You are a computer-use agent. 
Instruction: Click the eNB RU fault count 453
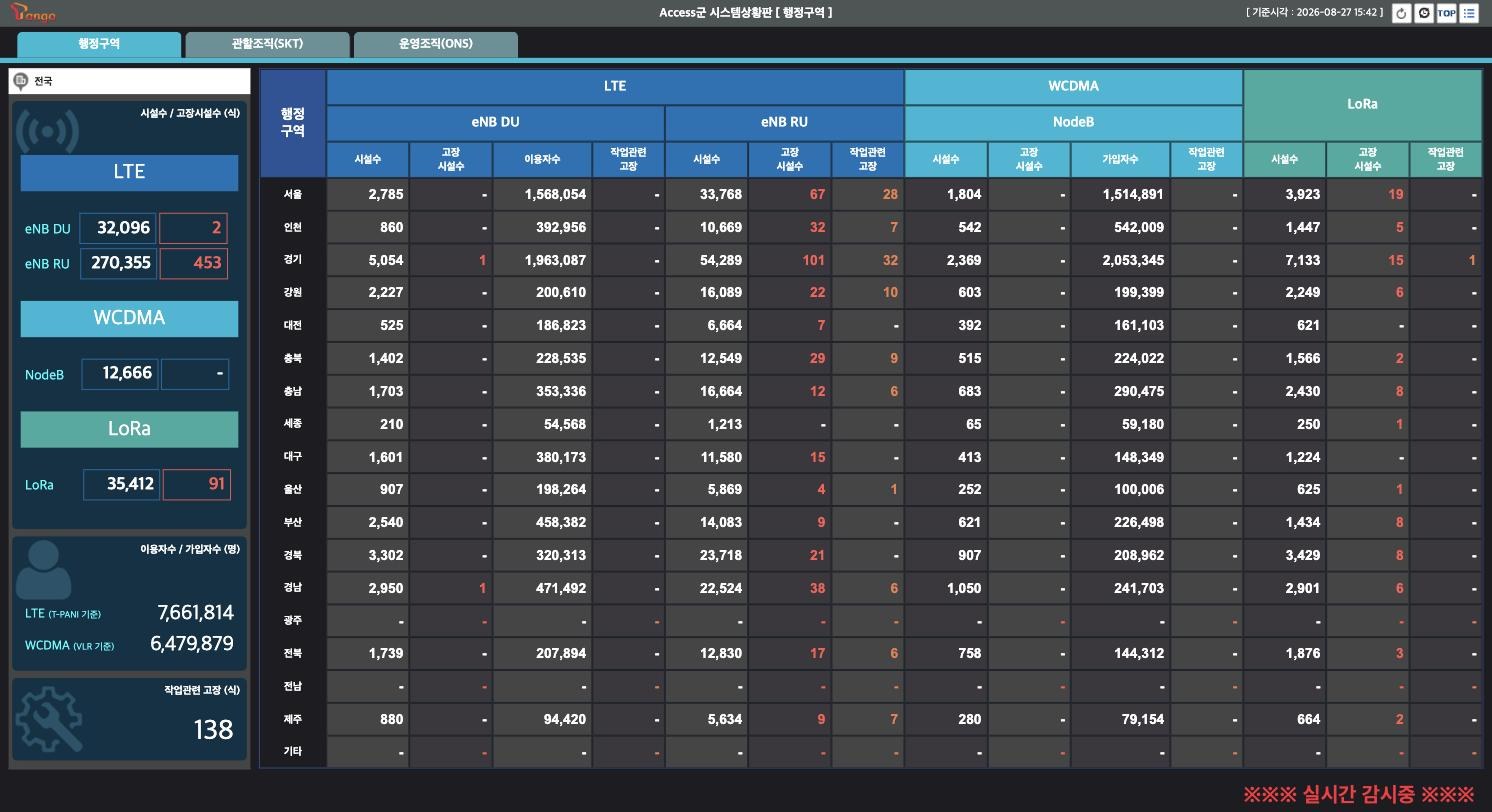pos(193,263)
